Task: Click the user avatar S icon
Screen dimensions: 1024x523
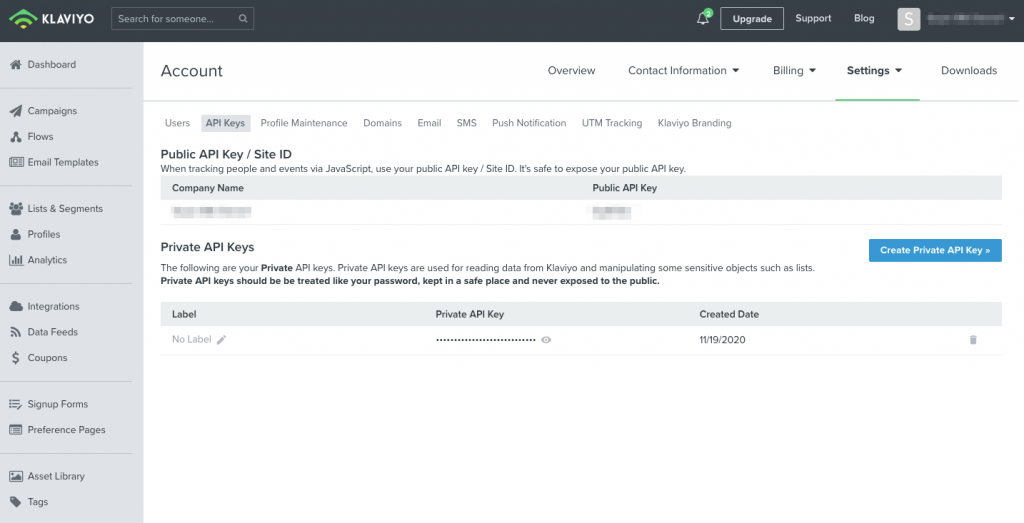Action: 908,19
